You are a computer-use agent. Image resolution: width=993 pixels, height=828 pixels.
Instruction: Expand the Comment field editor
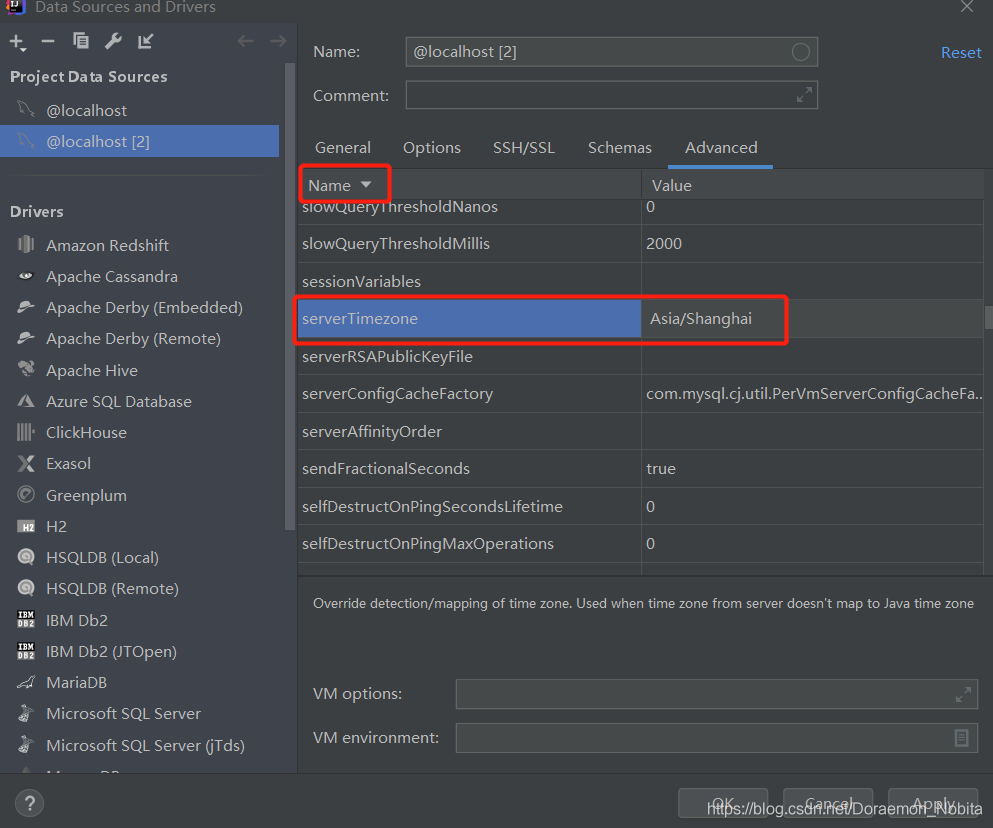click(804, 95)
